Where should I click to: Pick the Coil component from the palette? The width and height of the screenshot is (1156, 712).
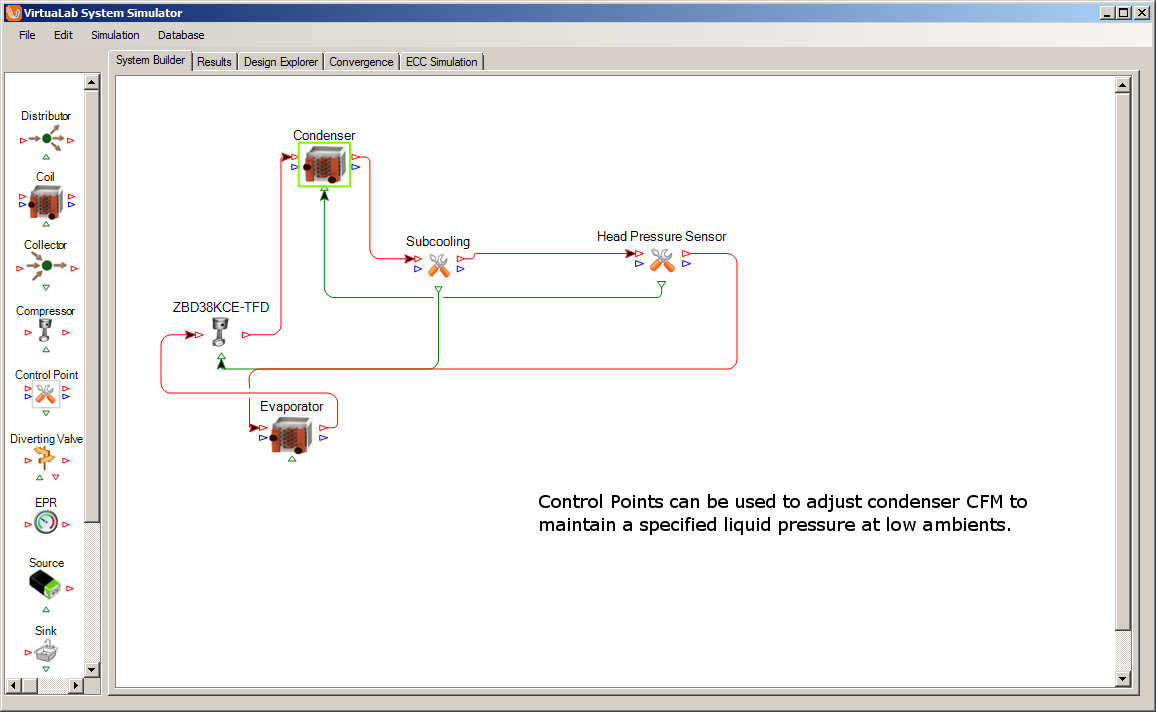click(46, 203)
